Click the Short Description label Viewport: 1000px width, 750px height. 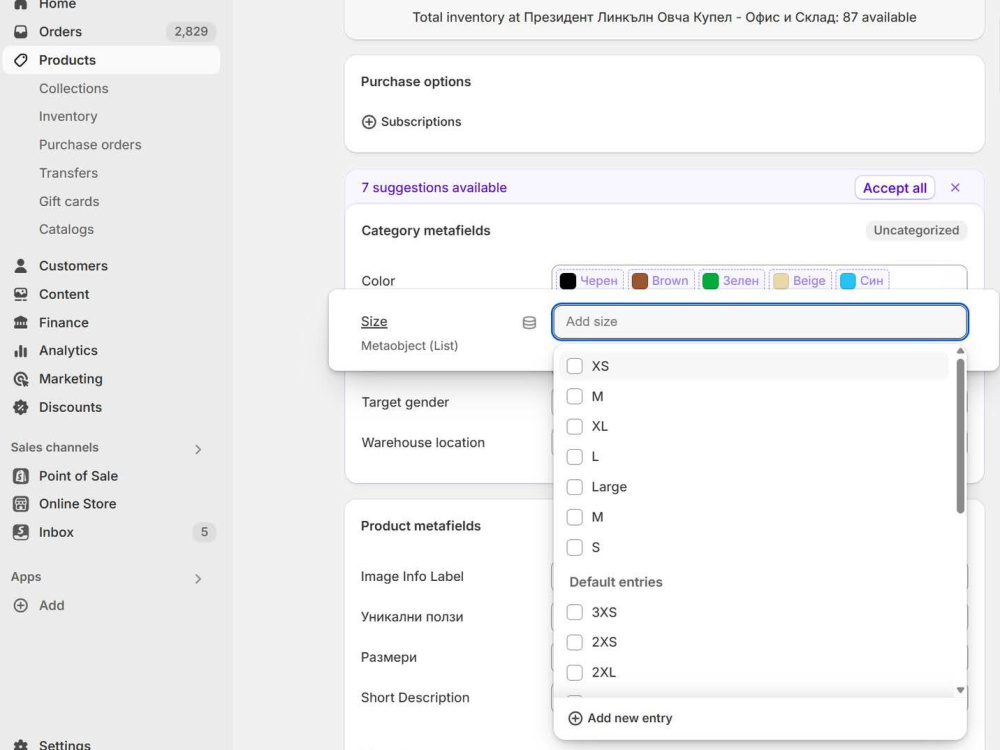point(415,698)
